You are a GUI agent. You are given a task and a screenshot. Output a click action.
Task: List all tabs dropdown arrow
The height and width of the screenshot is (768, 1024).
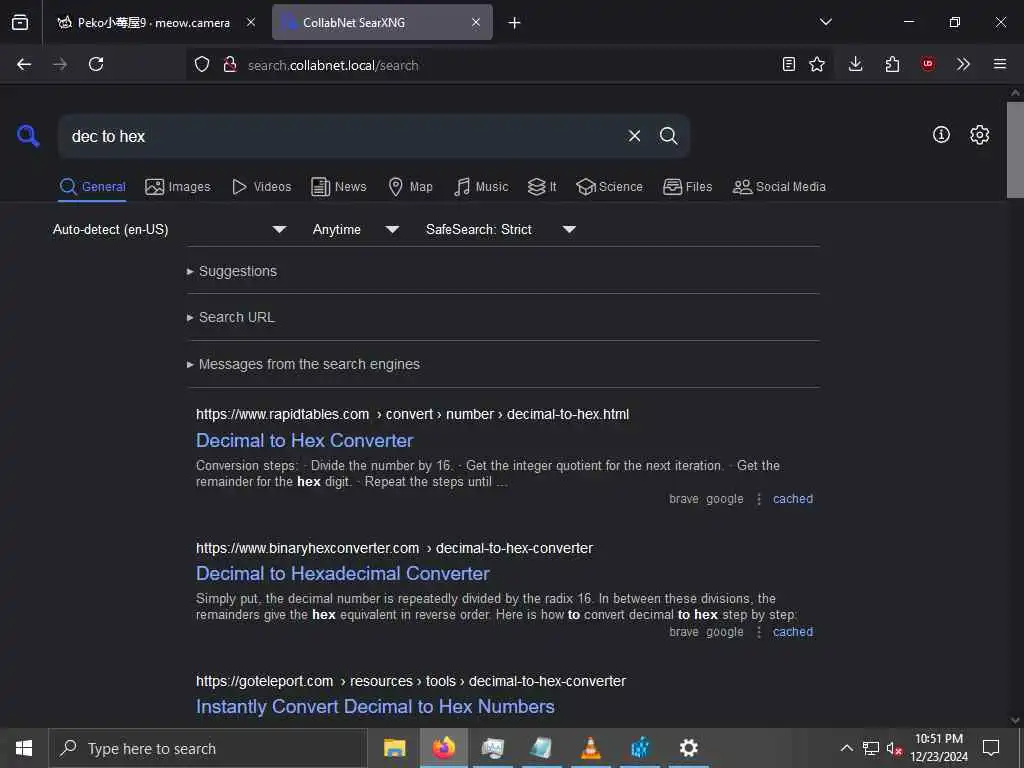[x=825, y=22]
